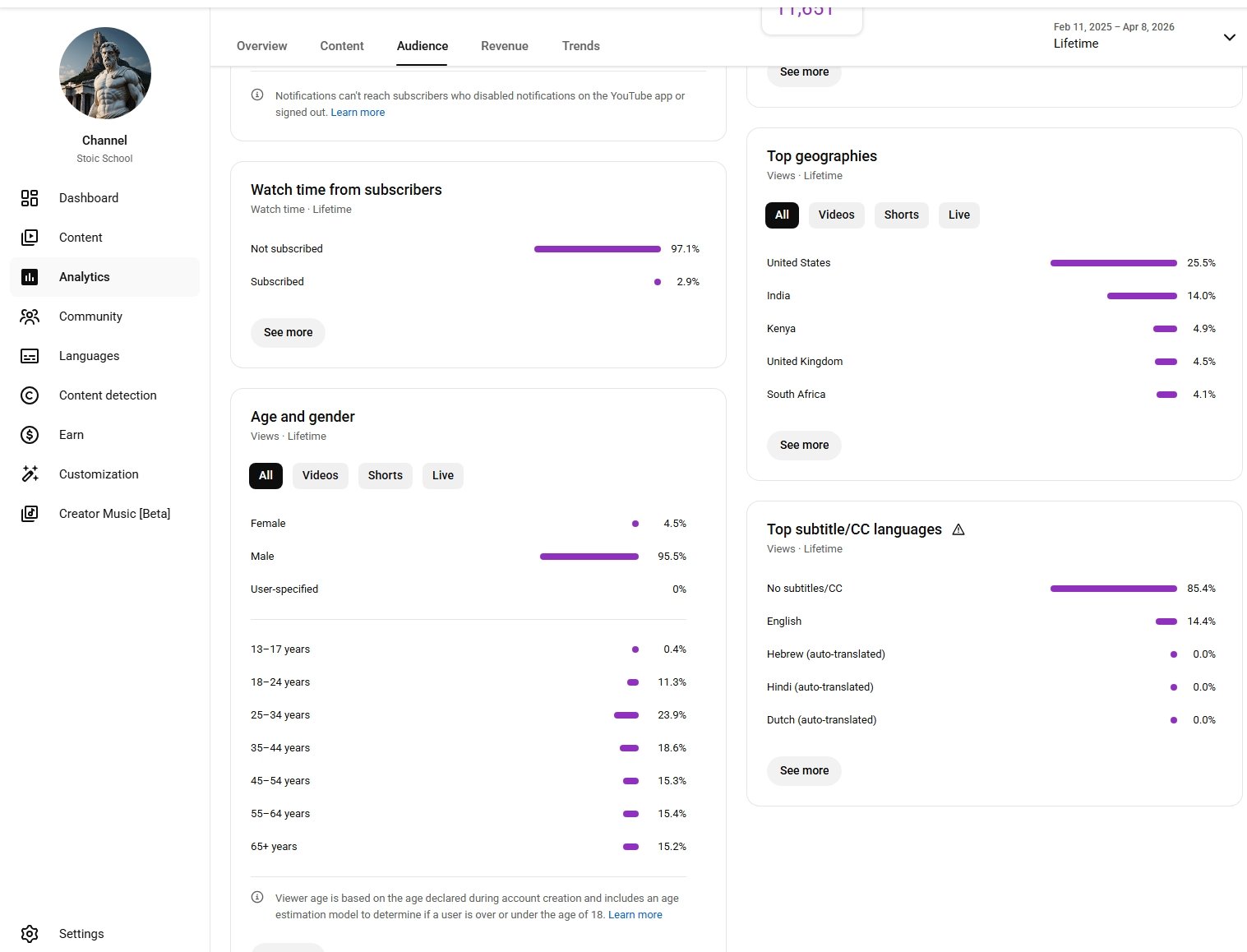Screen dimensions: 1247x952
Task: Open the Languages subtitles icon
Action: [30, 356]
